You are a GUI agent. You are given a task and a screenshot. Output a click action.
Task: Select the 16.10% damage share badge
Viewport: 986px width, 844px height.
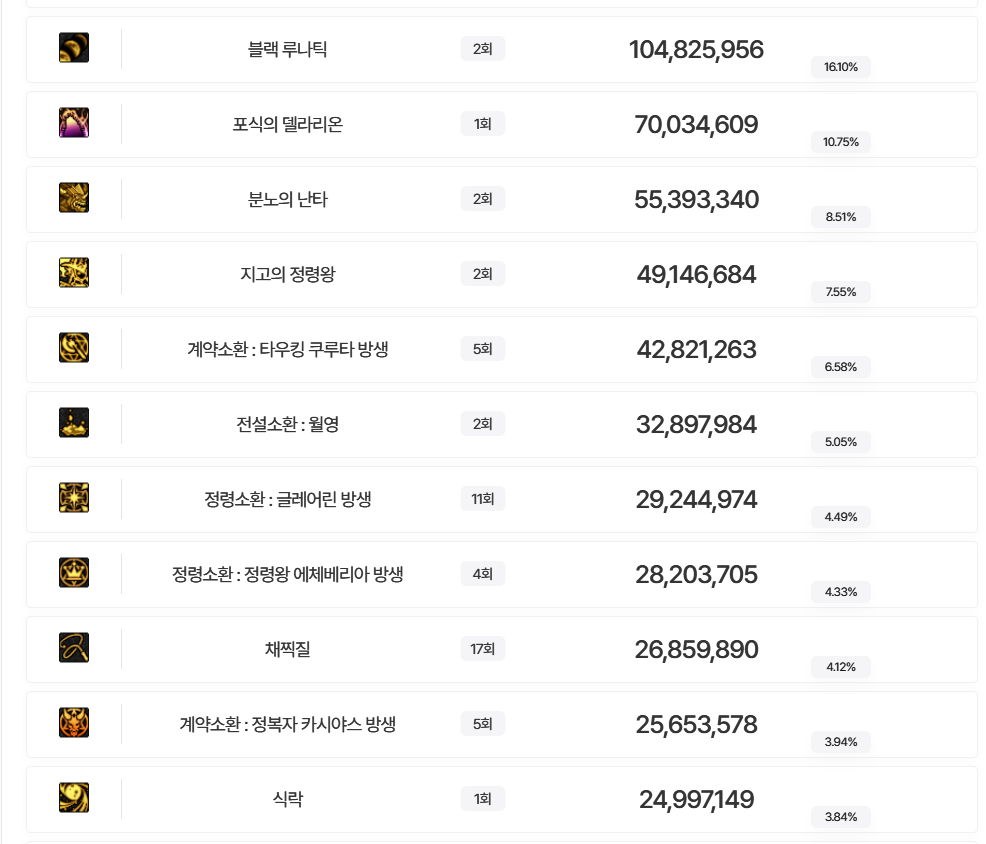[x=841, y=67]
